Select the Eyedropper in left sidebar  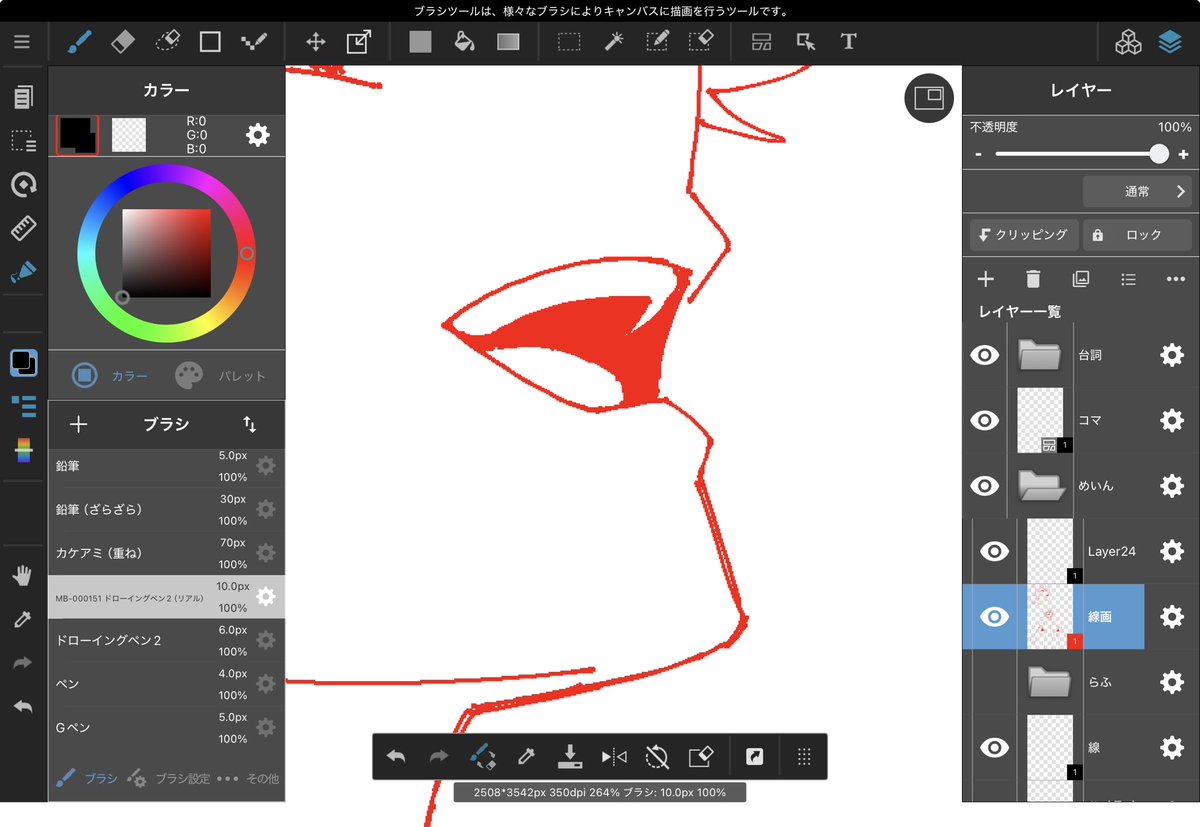pos(23,620)
